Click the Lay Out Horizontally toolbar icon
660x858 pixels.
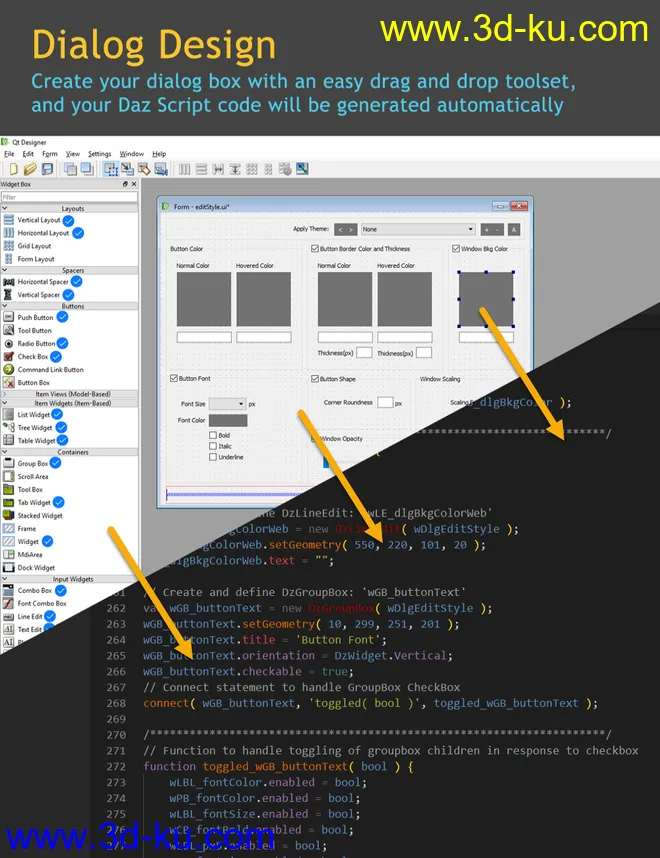click(184, 169)
